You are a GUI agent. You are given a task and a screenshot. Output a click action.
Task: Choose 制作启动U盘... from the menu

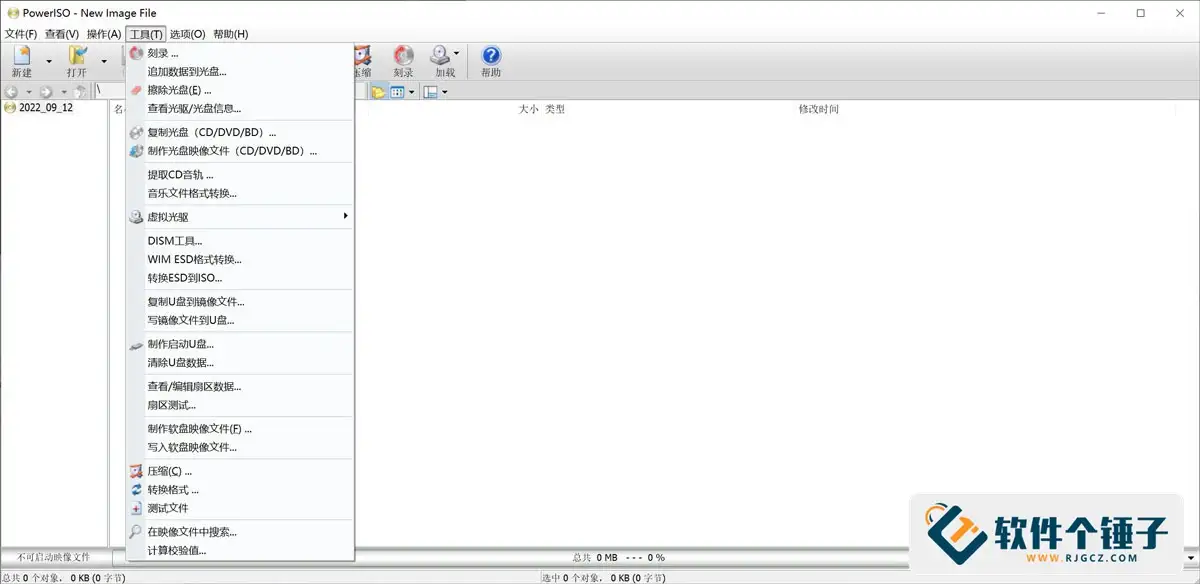click(240, 344)
